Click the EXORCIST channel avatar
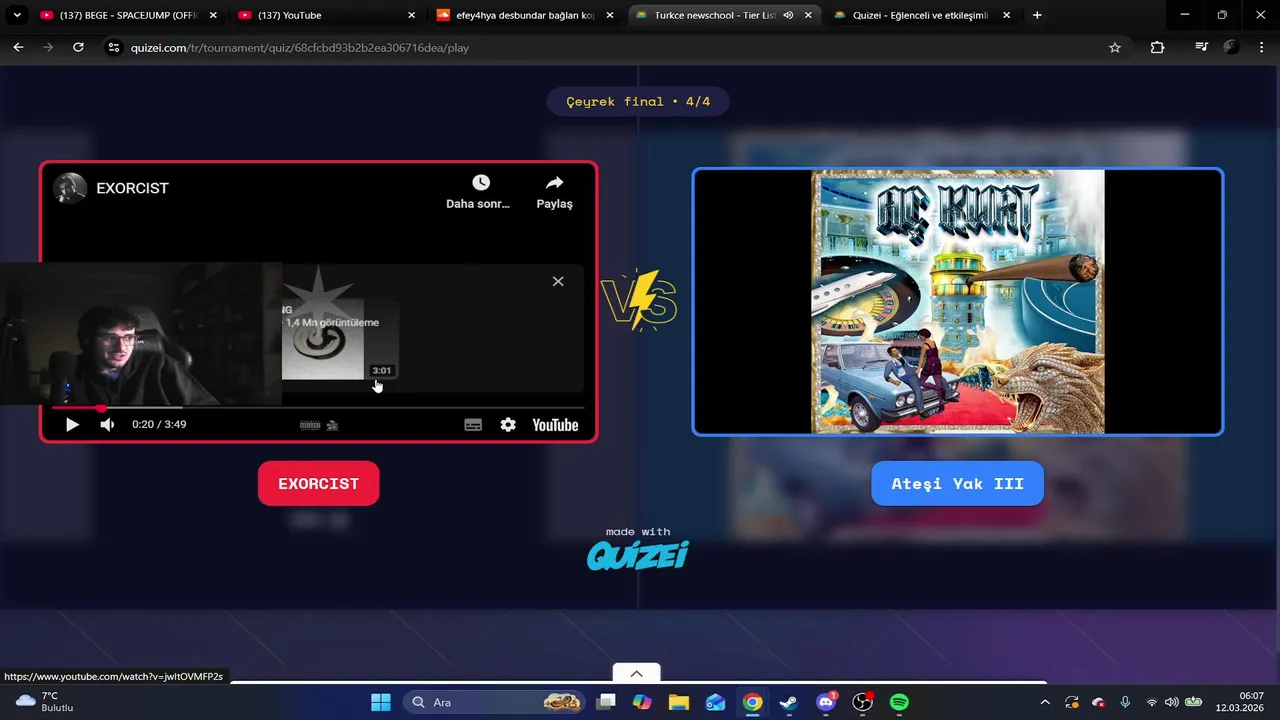 (x=70, y=188)
